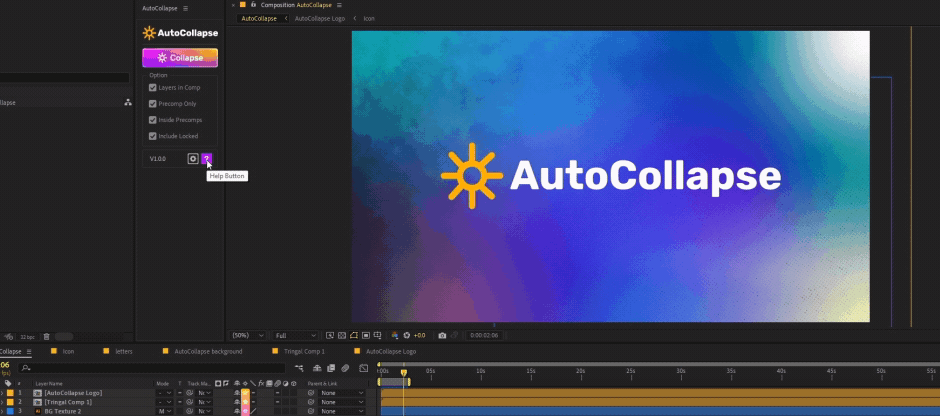Toggle the composition viewer lock icon
Viewport: 940px width, 416px height.
[253, 5]
